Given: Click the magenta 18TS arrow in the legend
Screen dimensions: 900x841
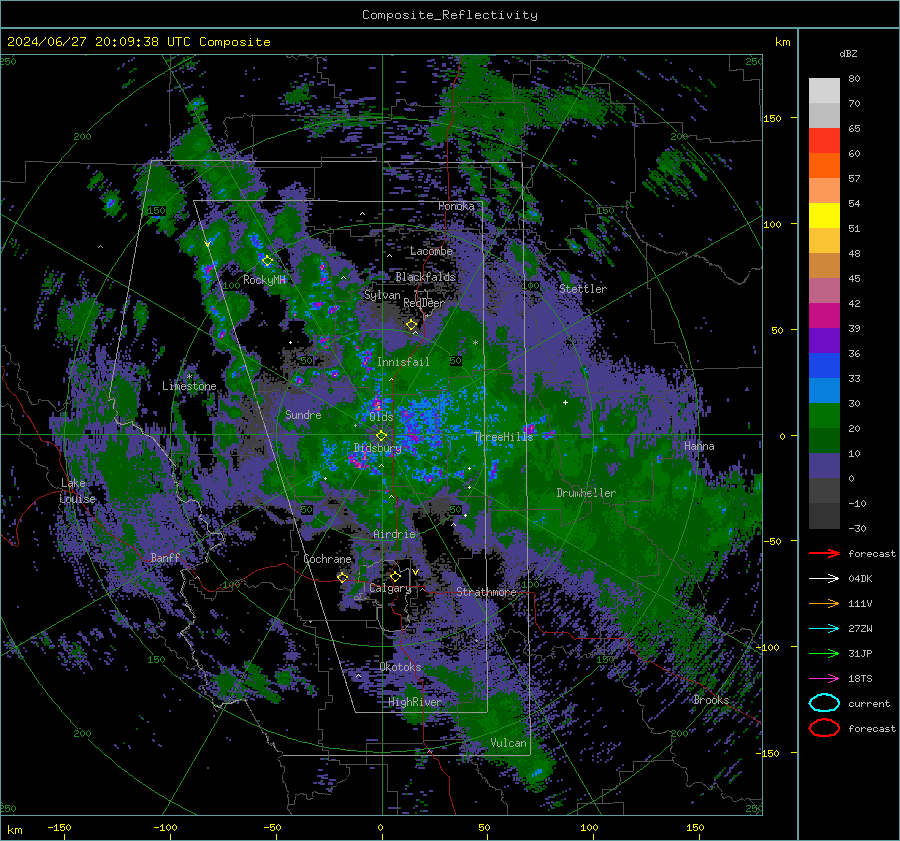Looking at the screenshot, I should [x=824, y=679].
